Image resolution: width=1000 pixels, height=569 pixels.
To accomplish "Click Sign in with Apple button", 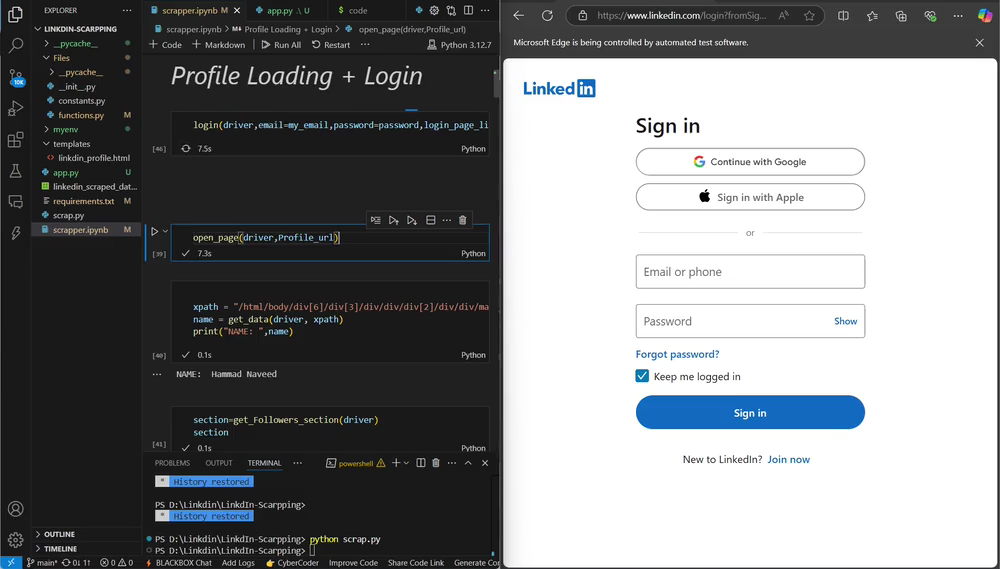I will click(x=750, y=197).
